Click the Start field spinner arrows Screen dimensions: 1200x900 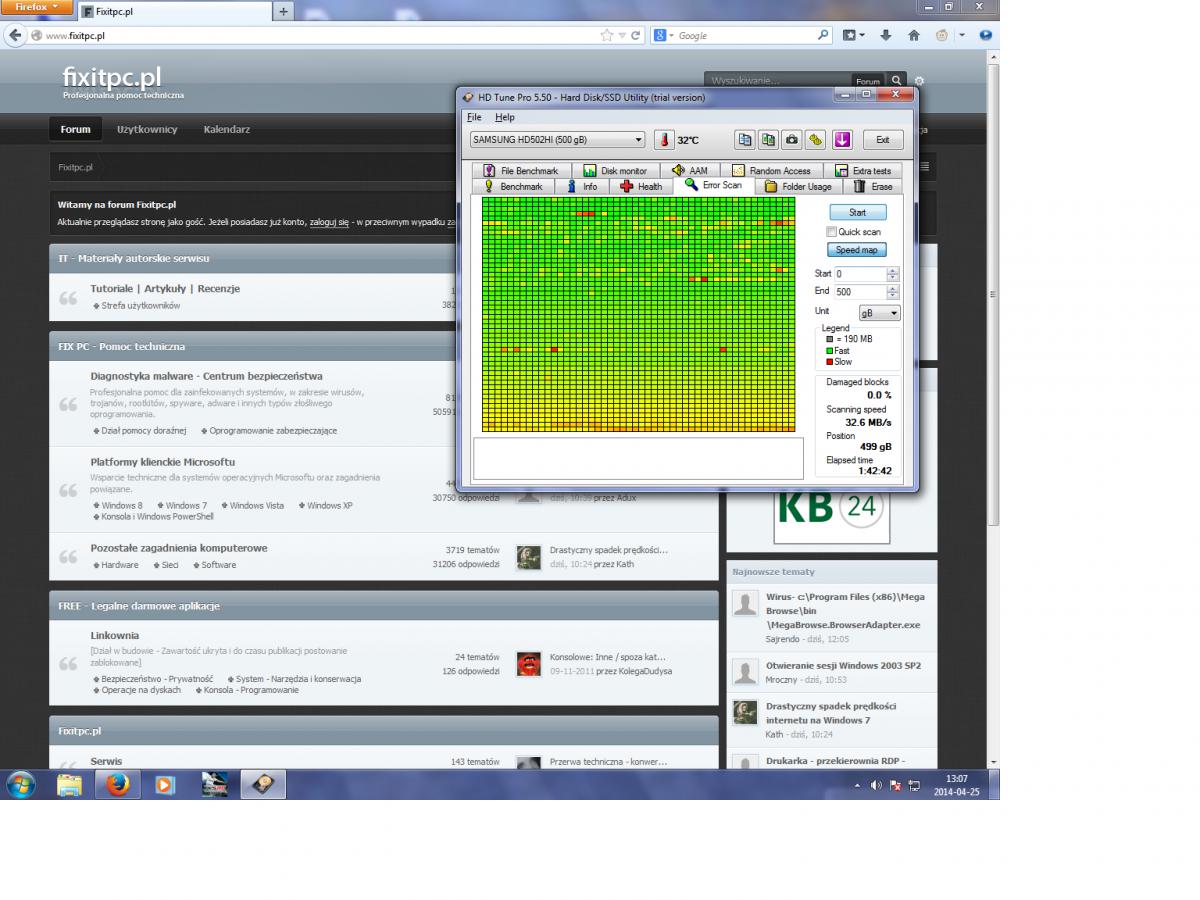pyautogui.click(x=893, y=274)
